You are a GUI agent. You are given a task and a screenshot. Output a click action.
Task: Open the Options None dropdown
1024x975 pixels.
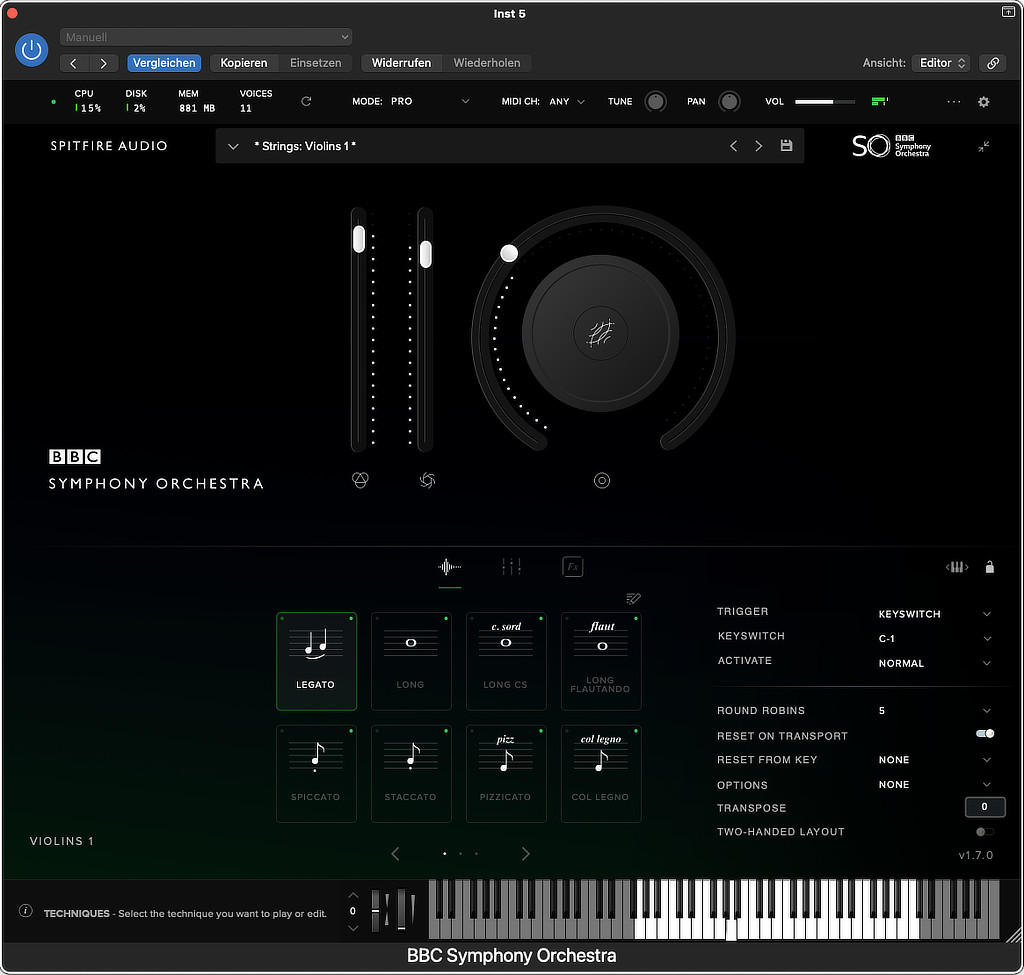pos(935,784)
